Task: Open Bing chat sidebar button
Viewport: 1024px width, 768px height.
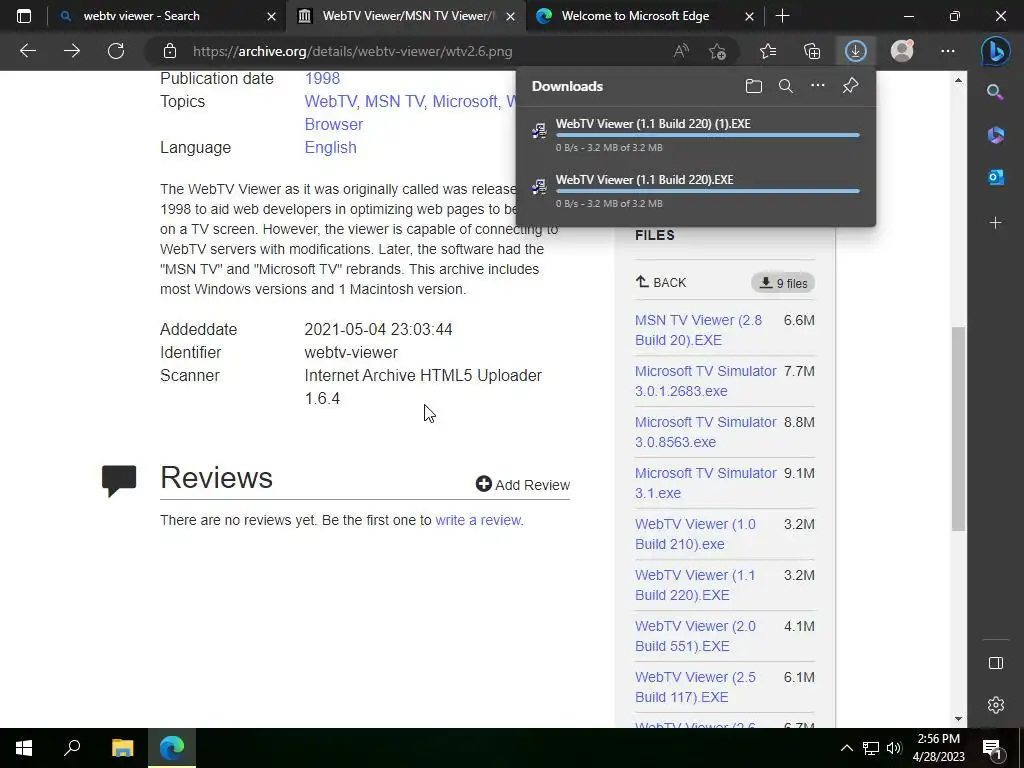Action: pos(995,52)
